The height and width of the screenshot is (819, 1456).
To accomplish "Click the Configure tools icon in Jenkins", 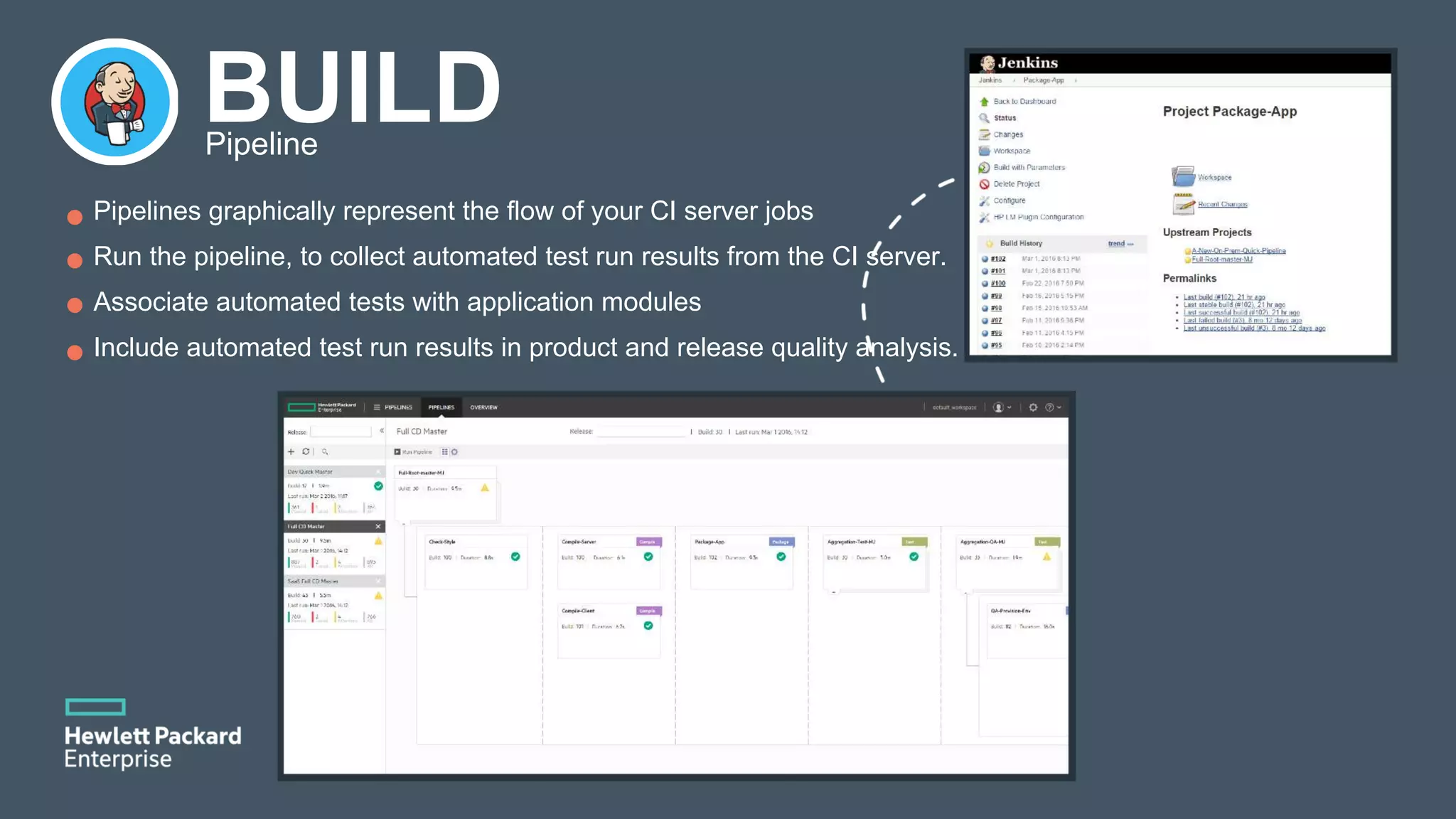I will click(x=984, y=200).
